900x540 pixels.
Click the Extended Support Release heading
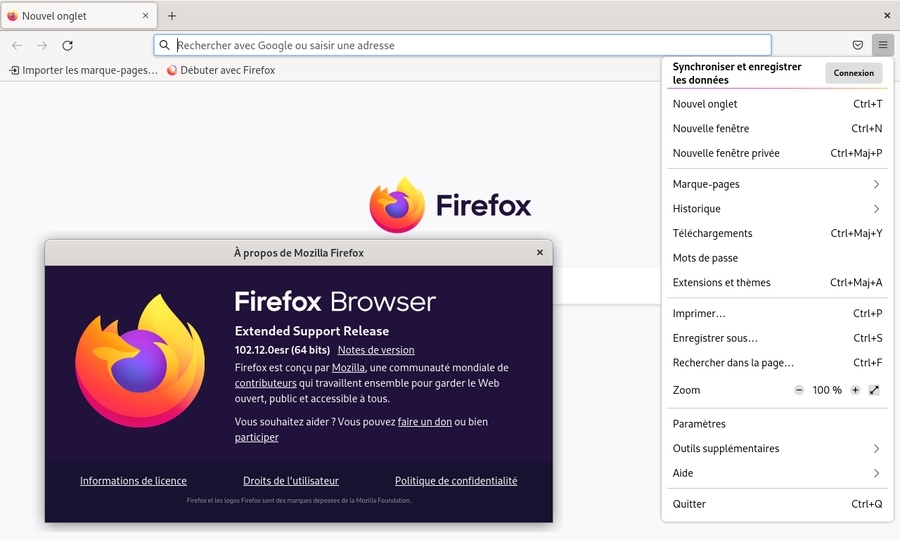point(312,331)
